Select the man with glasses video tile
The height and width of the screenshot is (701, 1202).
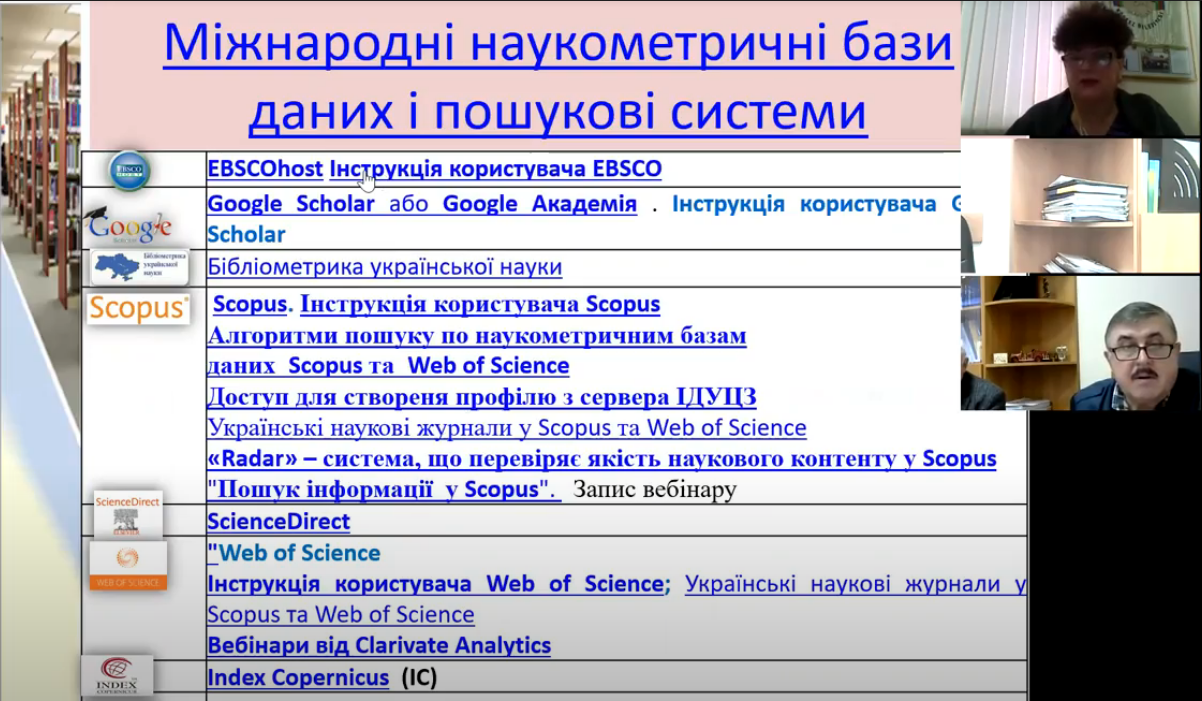pyautogui.click(x=1081, y=343)
